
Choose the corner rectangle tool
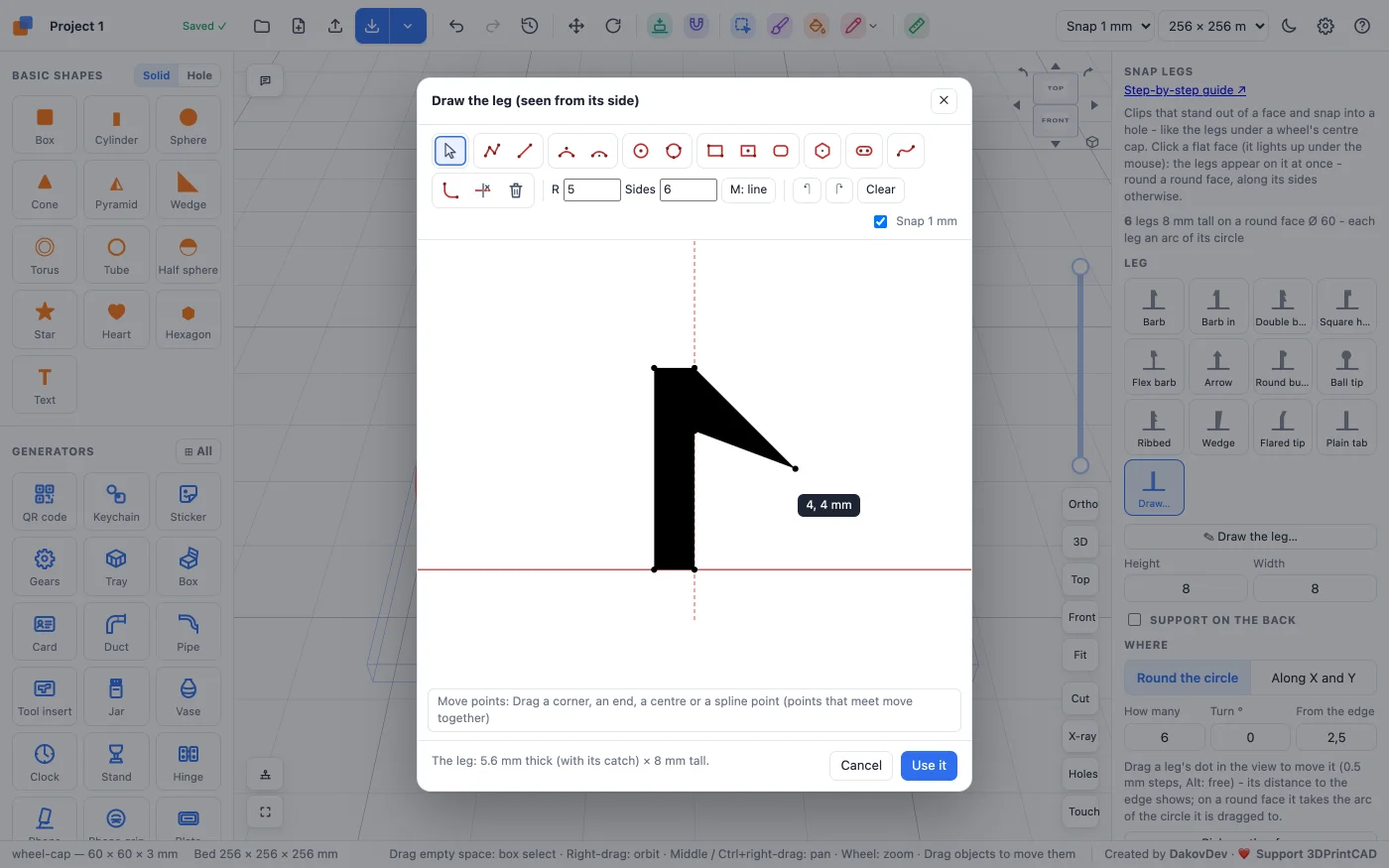point(715,151)
